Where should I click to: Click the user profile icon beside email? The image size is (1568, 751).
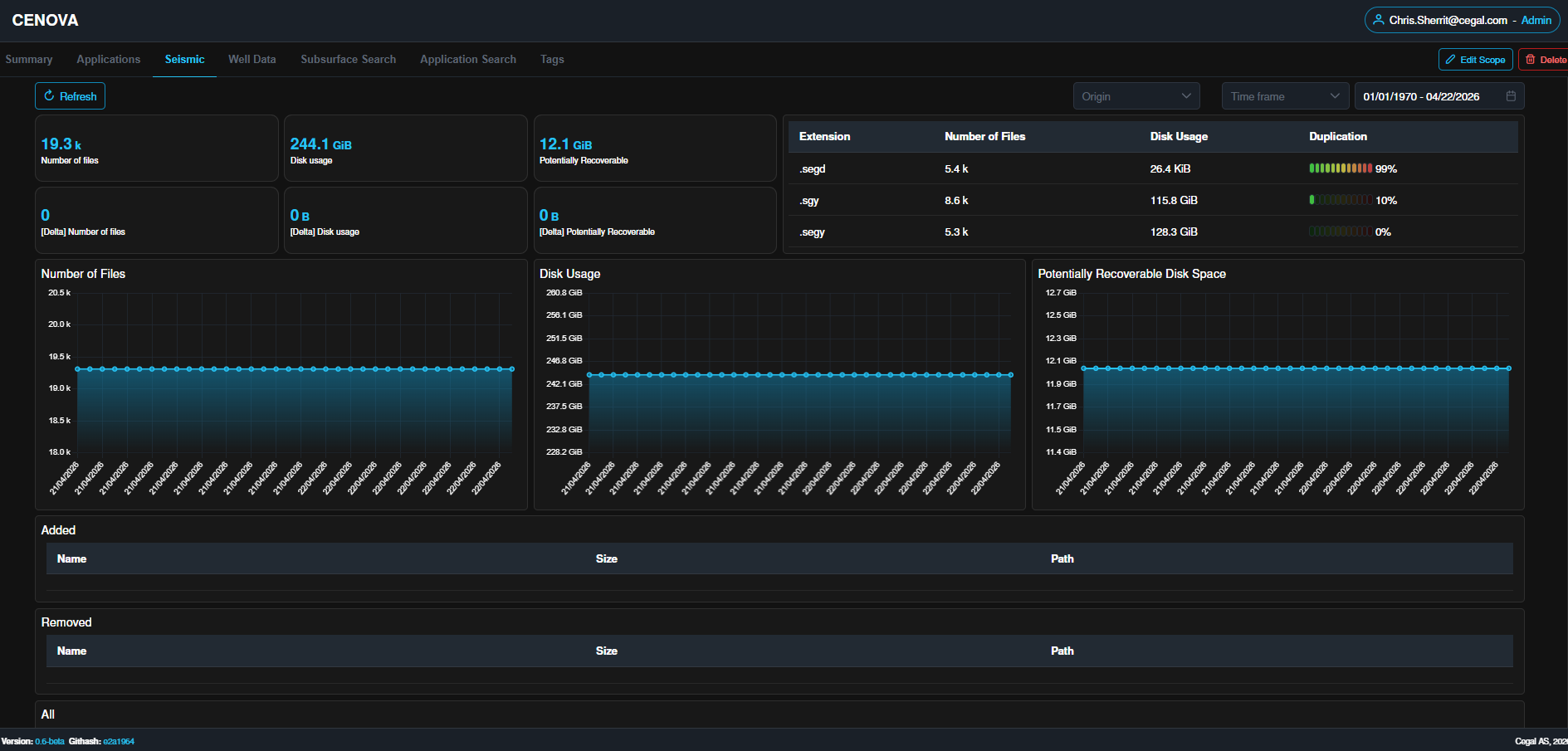(1378, 20)
